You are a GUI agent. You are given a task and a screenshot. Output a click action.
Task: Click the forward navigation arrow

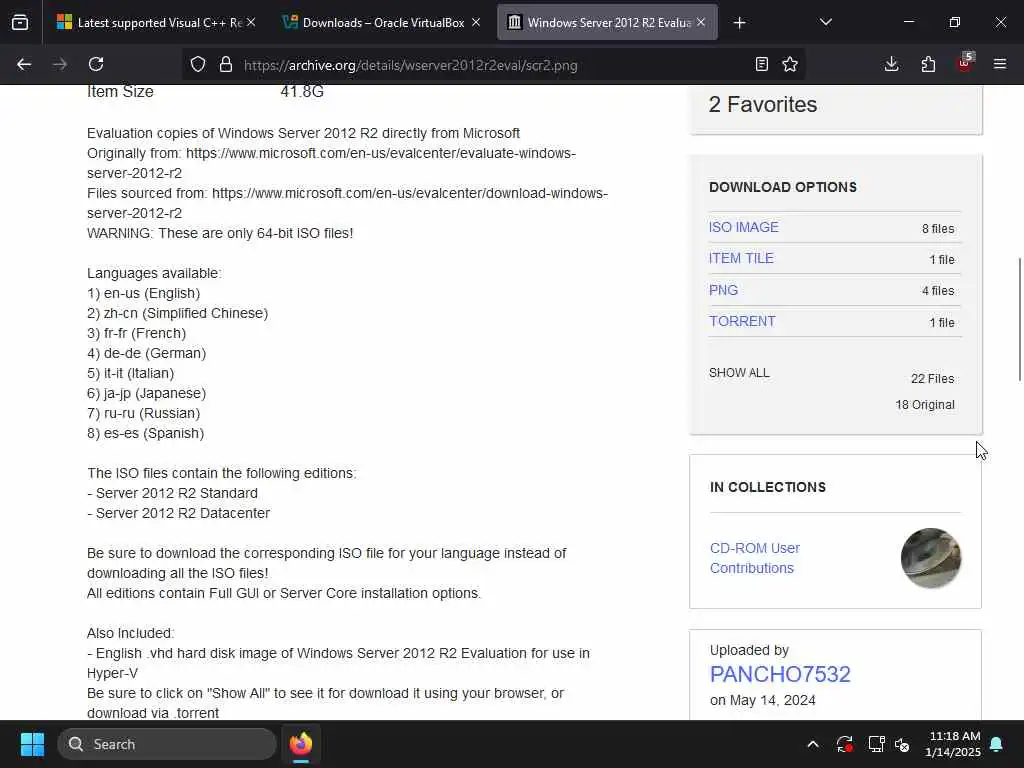pyautogui.click(x=59, y=64)
